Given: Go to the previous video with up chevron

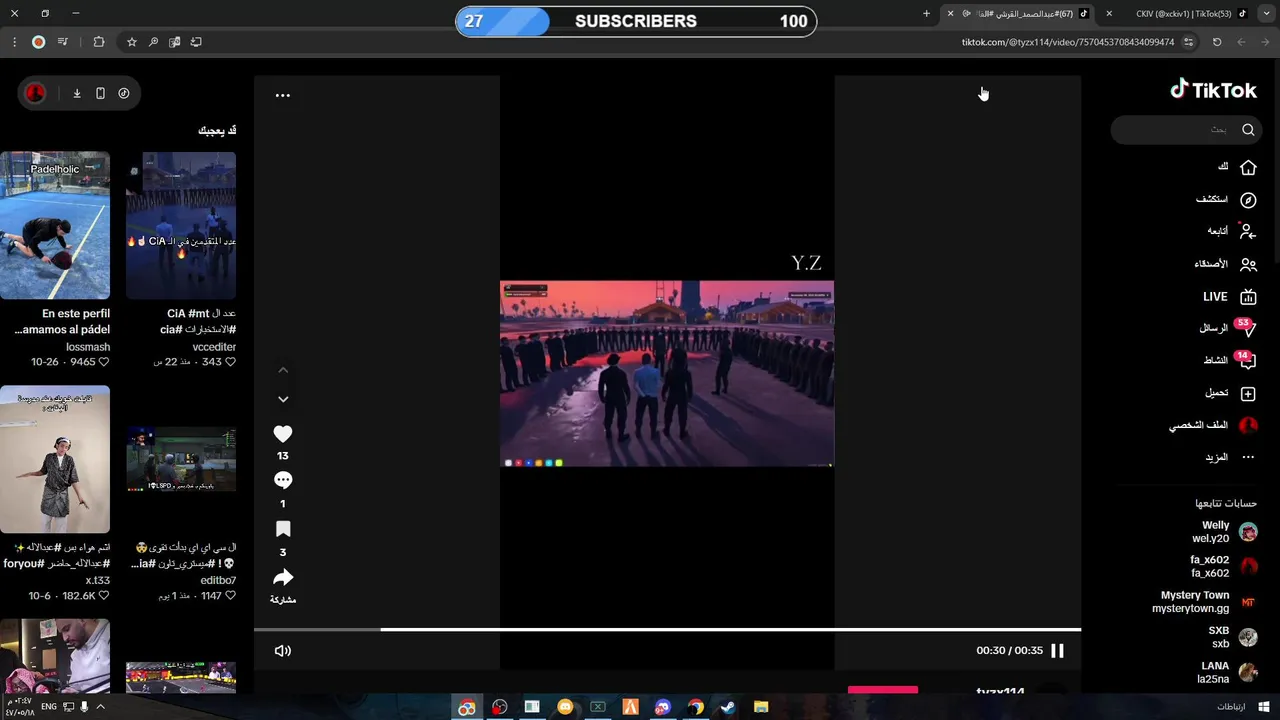Looking at the screenshot, I should point(283,370).
